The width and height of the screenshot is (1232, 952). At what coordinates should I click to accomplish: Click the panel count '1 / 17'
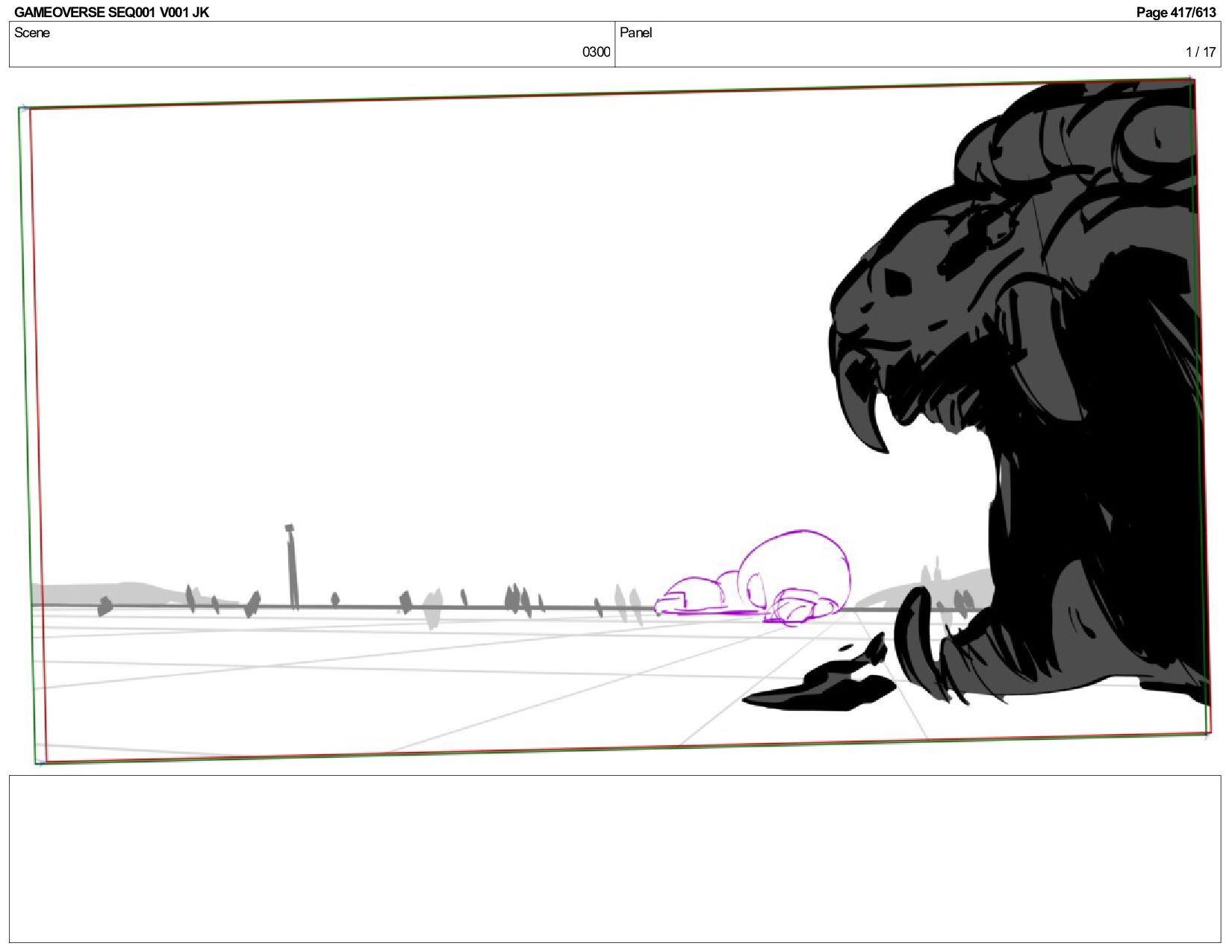[1201, 52]
